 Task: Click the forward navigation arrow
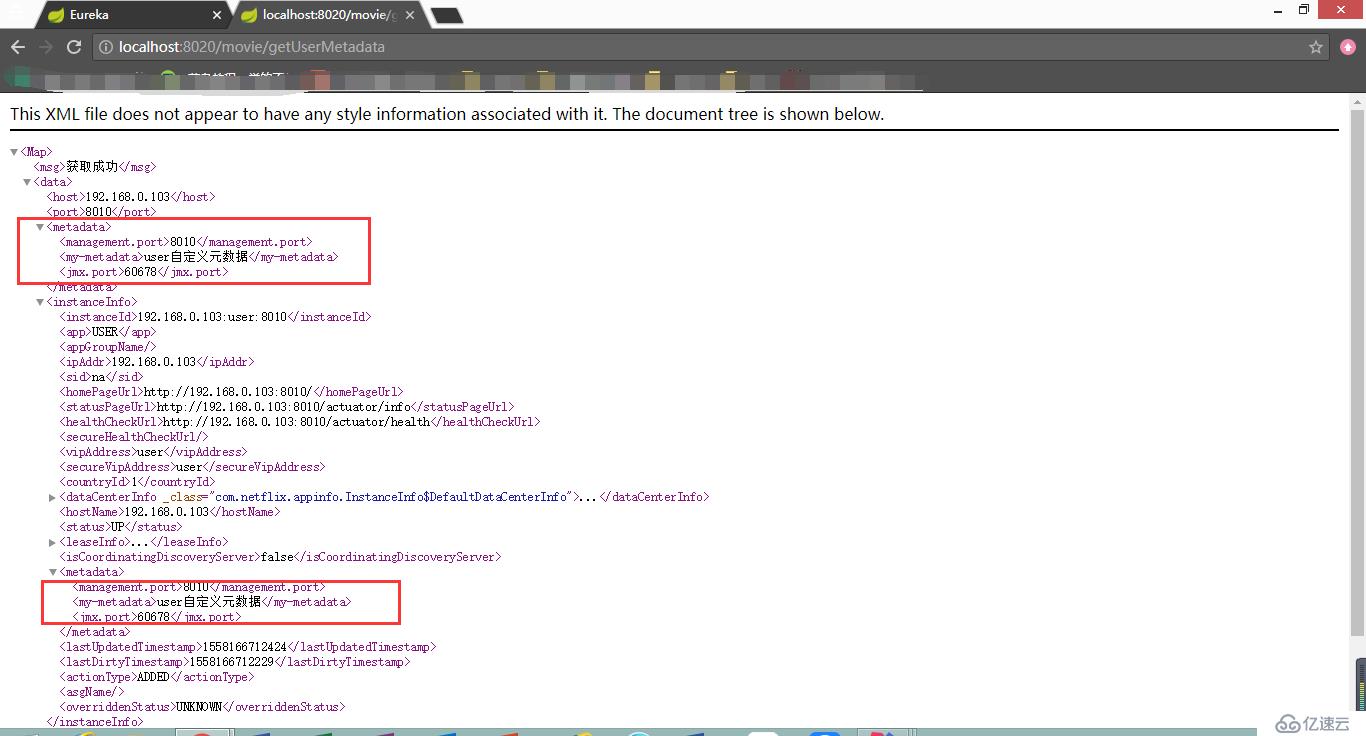[x=45, y=47]
